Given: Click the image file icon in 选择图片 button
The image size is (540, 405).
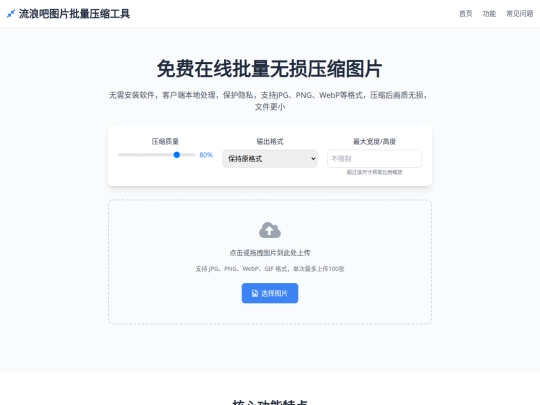Looking at the screenshot, I should (x=255, y=293).
